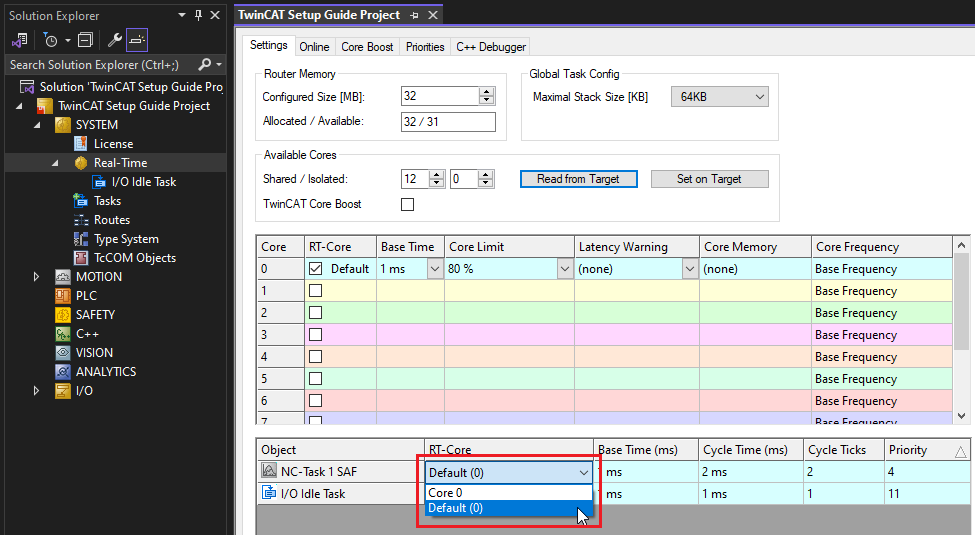Screen dimensions: 975x535
Task: Click the cores table scrollbar down arrow
Action: click(x=961, y=416)
